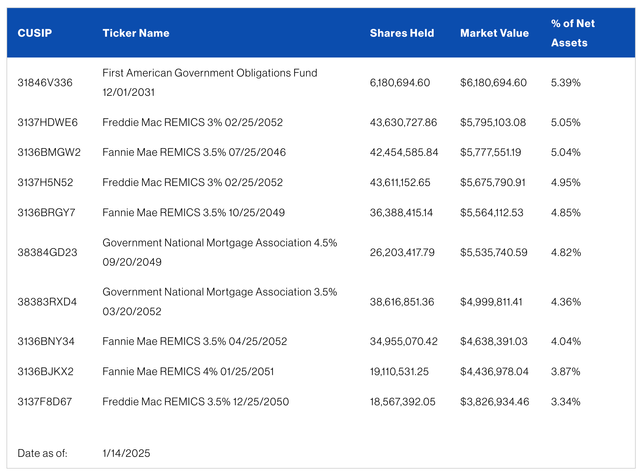Select market value $5,795,103.08
The height and width of the screenshot is (473, 640).
pos(493,122)
